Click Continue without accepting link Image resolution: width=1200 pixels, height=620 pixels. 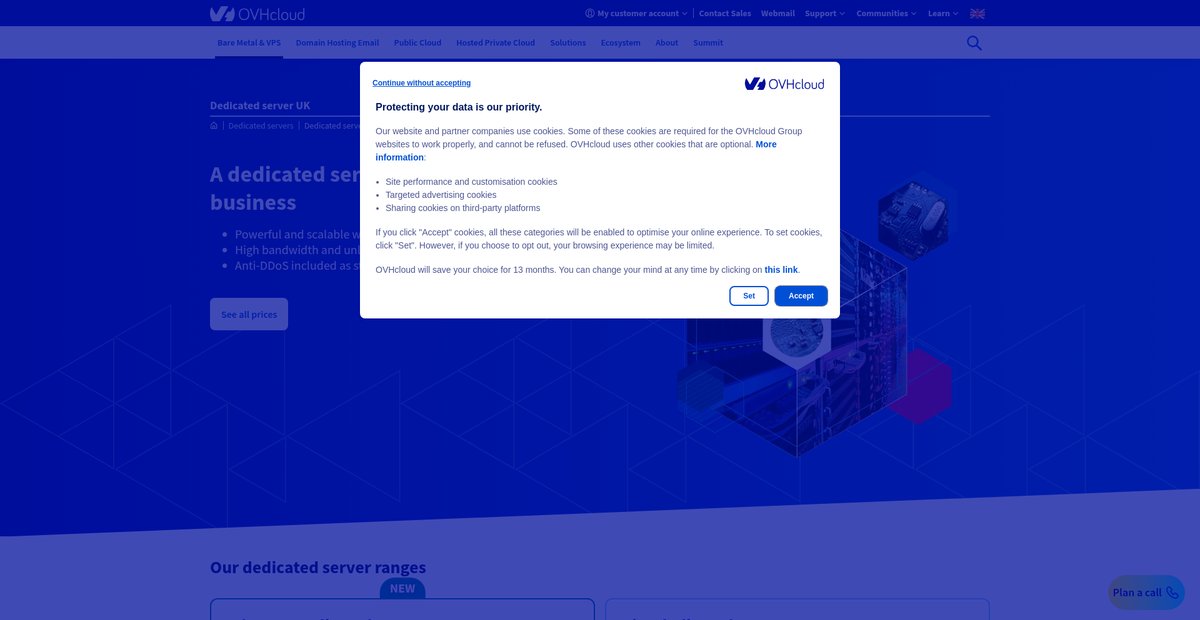click(422, 83)
